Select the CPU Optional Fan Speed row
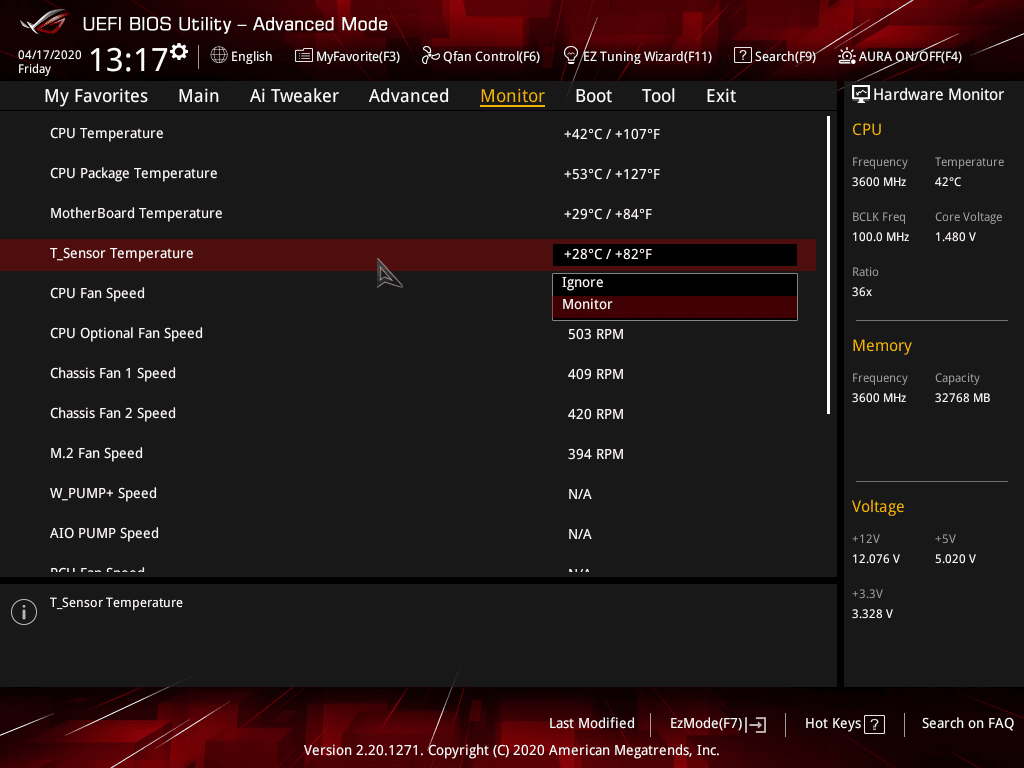This screenshot has width=1024, height=768. pos(408,334)
